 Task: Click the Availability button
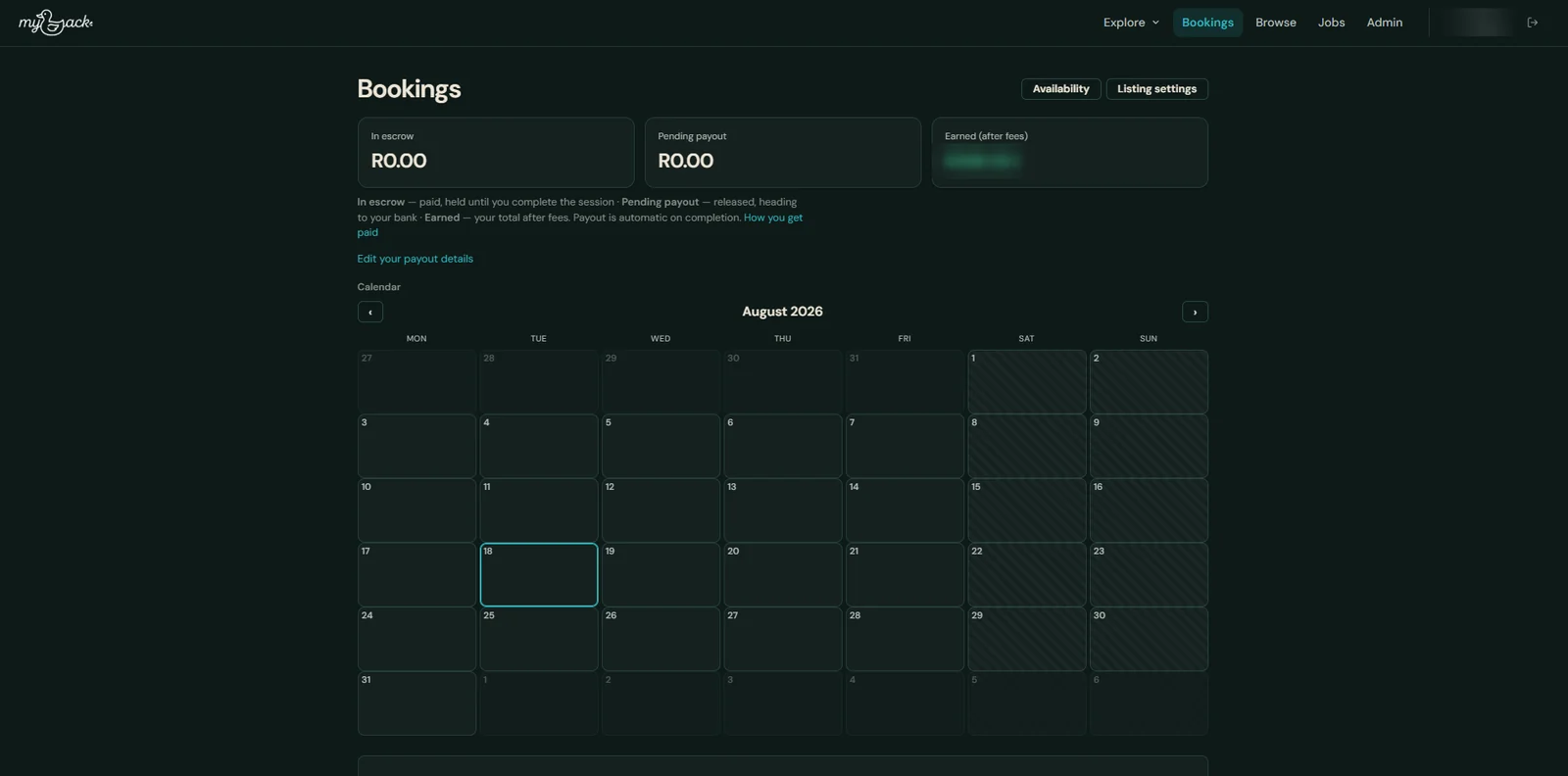[1060, 89]
